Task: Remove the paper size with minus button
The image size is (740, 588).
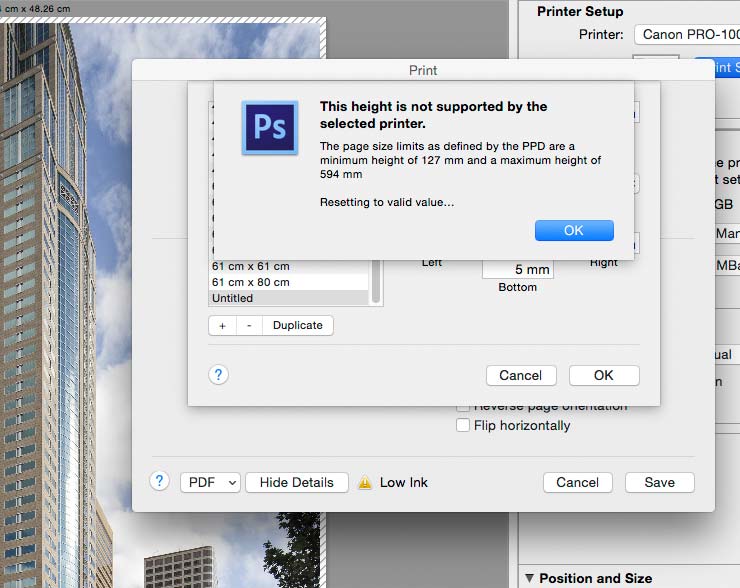Action: tap(249, 326)
